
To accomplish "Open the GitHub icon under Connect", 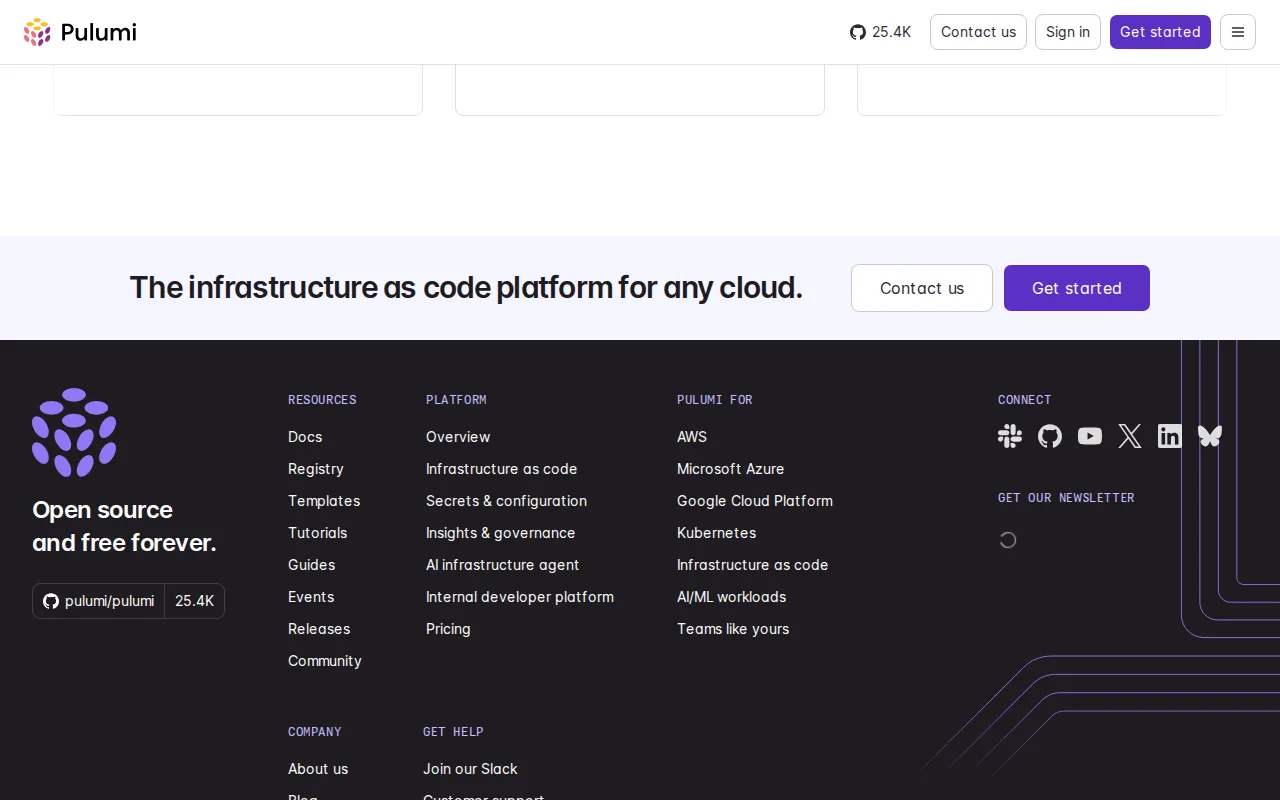I will tap(1050, 436).
